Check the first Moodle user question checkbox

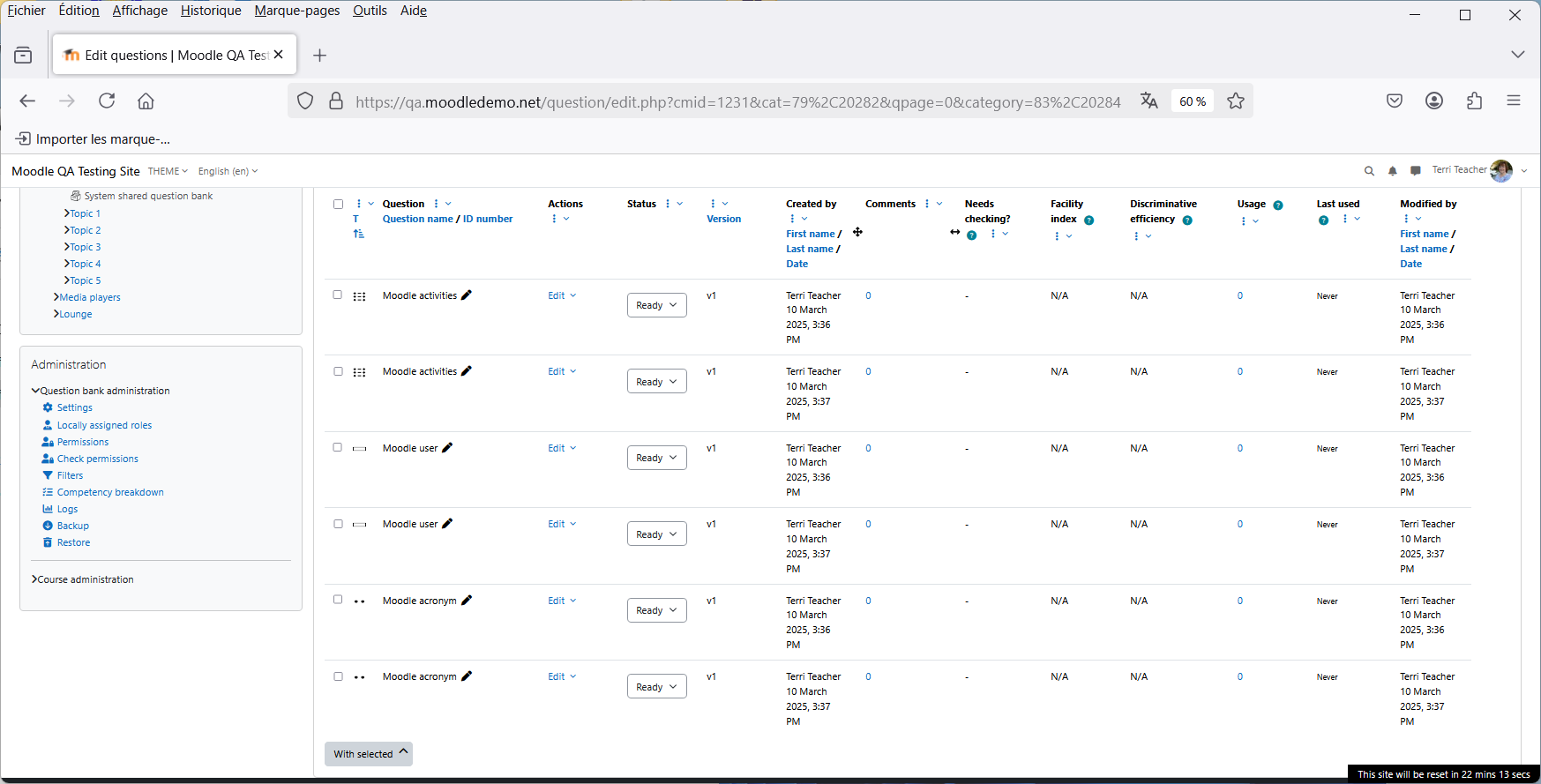[x=337, y=447]
